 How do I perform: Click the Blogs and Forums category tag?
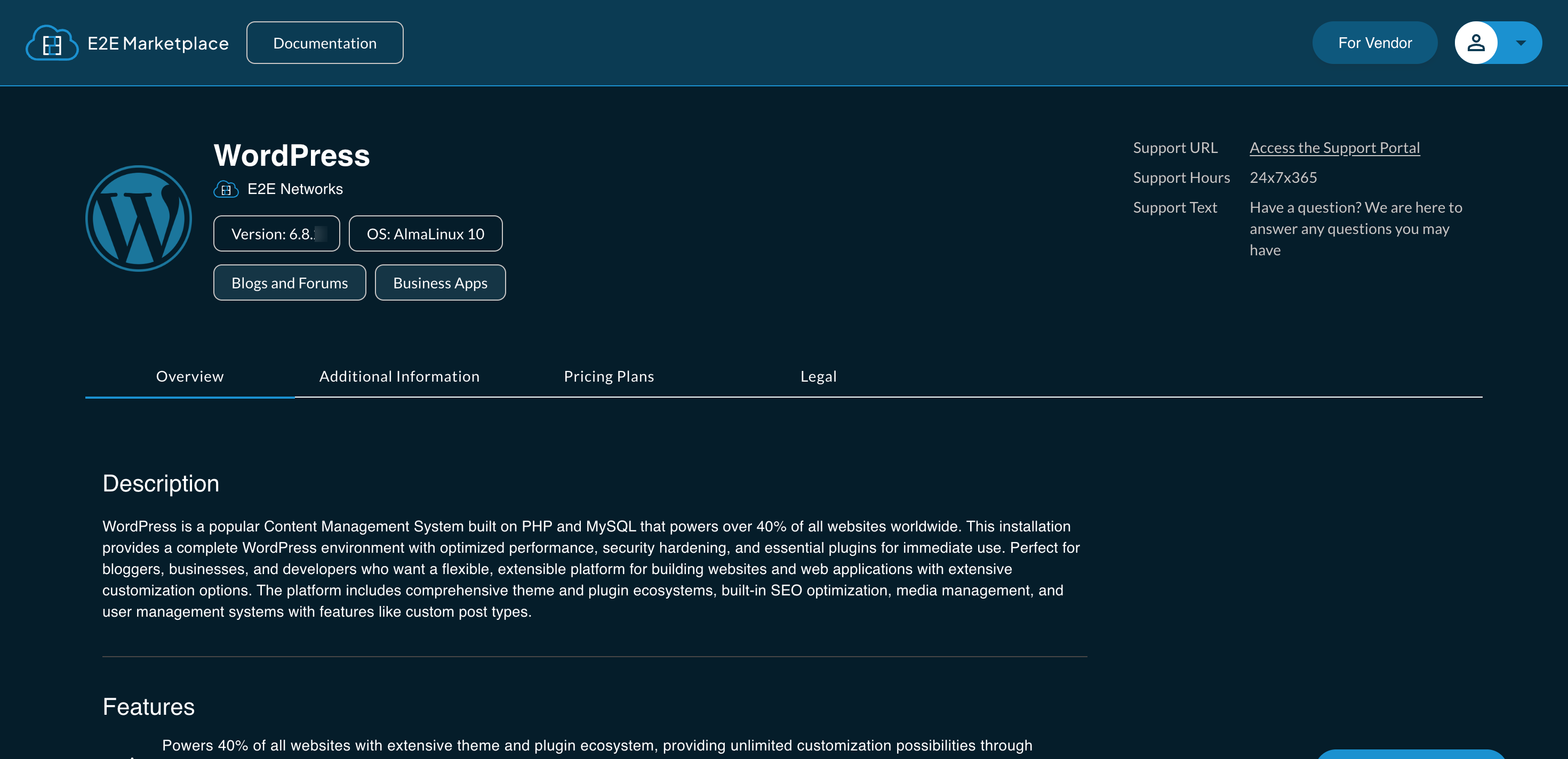290,283
